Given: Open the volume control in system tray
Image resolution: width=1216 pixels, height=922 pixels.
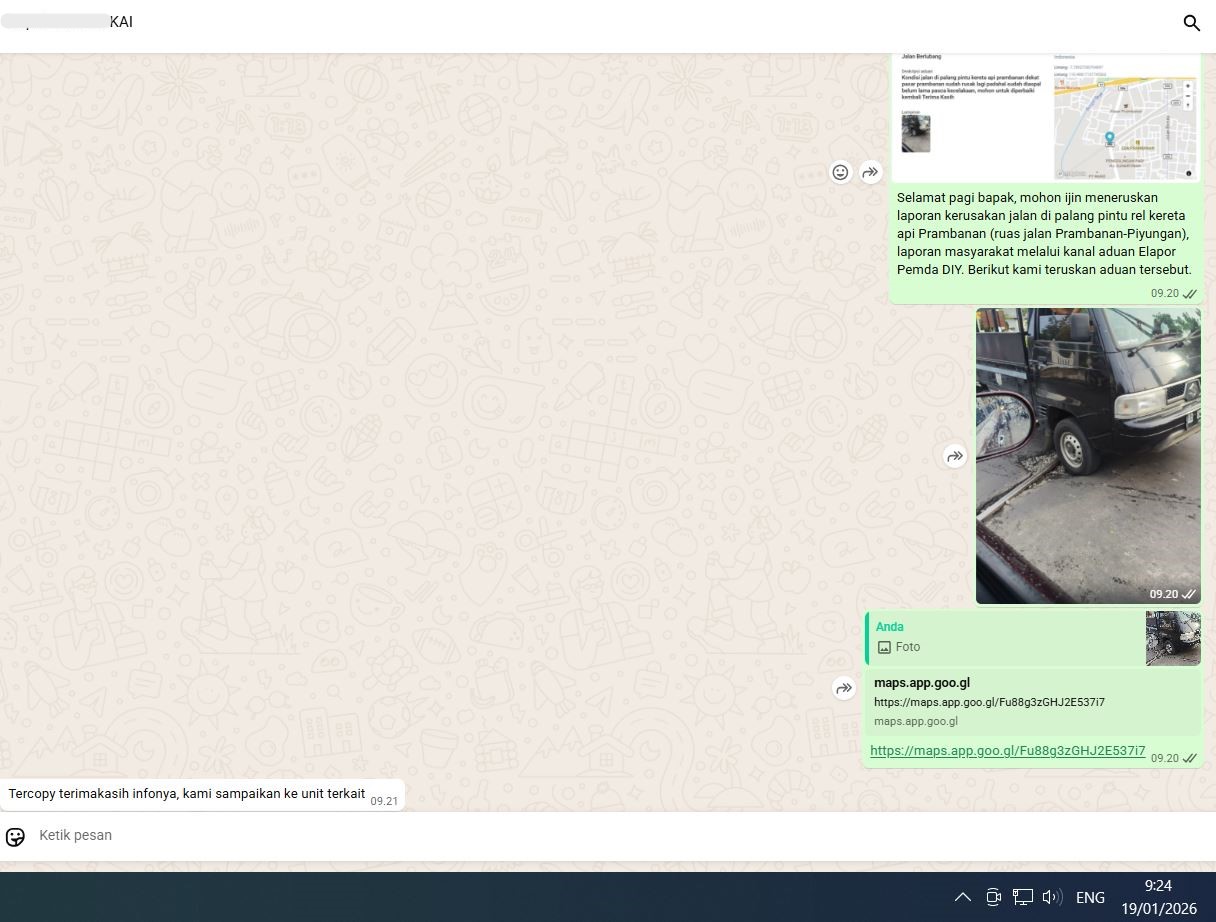Looking at the screenshot, I should point(1051,897).
